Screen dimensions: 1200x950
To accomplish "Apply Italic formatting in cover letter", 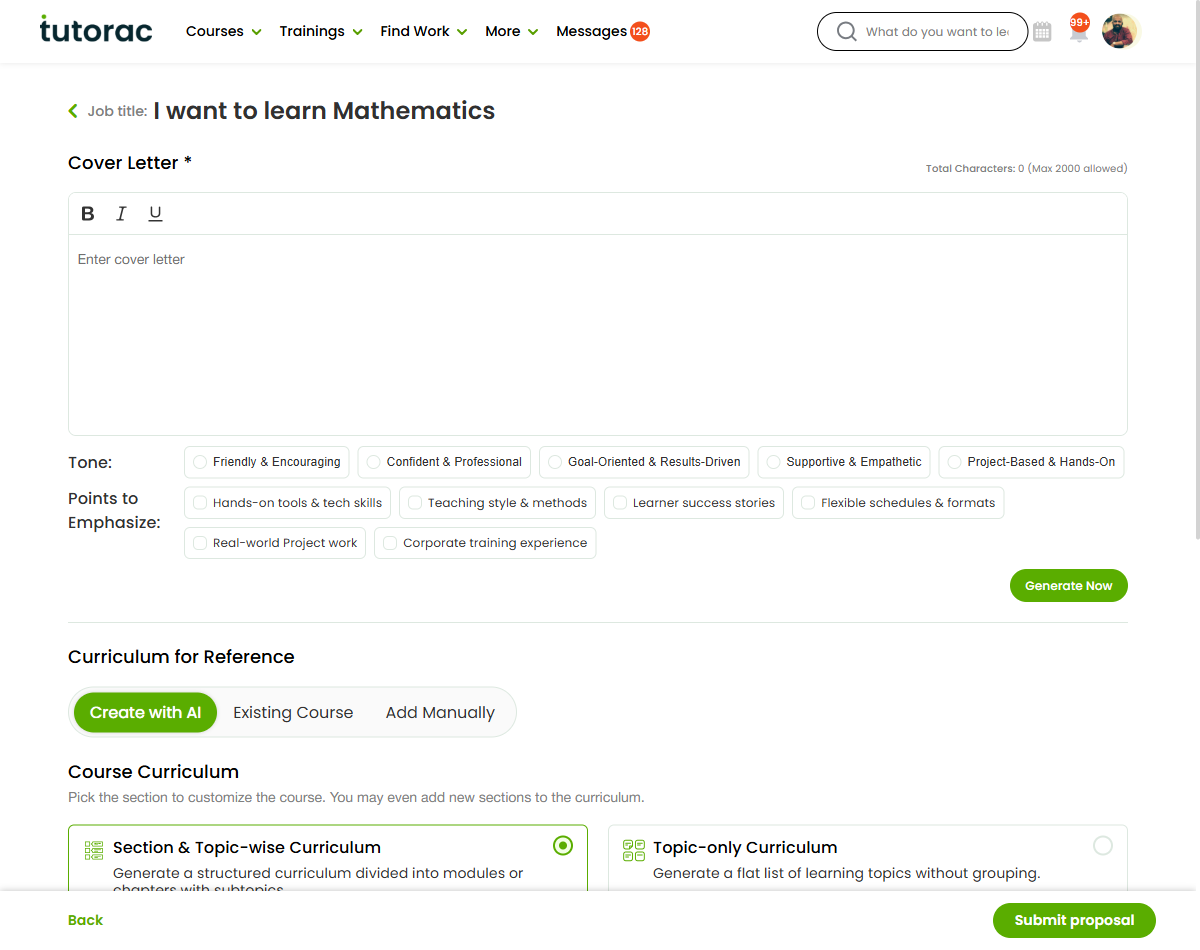I will (121, 213).
